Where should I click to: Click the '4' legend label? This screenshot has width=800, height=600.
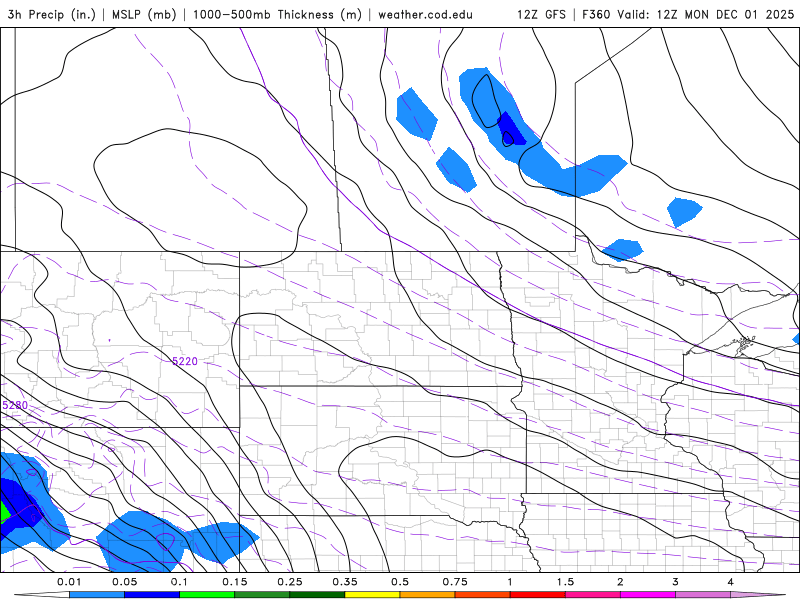pyautogui.click(x=731, y=582)
